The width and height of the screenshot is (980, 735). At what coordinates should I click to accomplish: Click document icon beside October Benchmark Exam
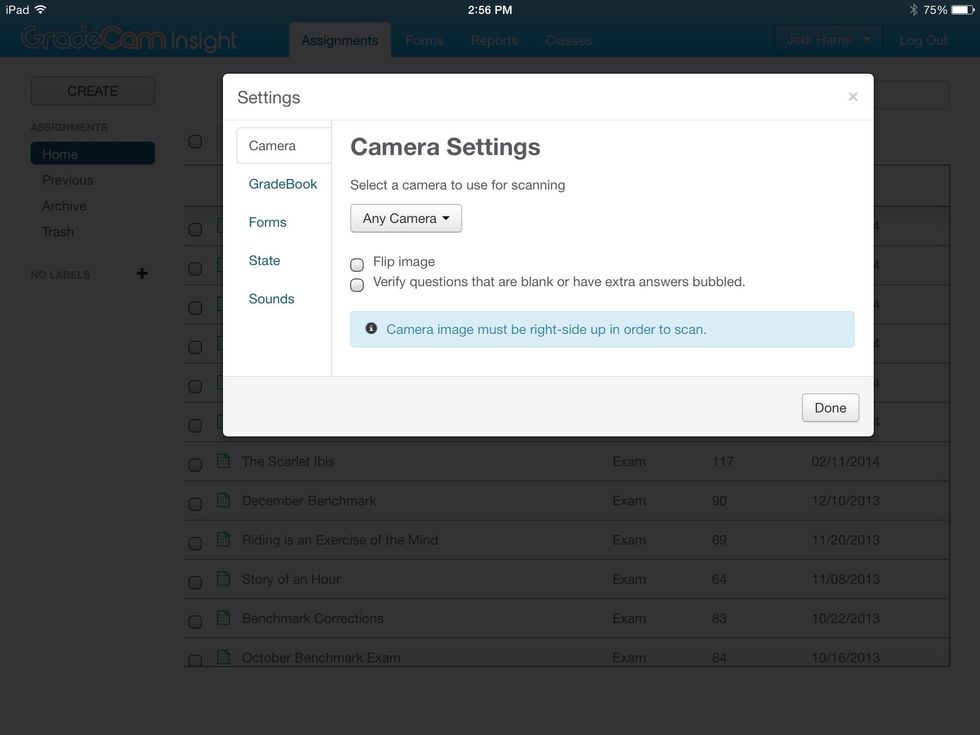pyautogui.click(x=223, y=658)
